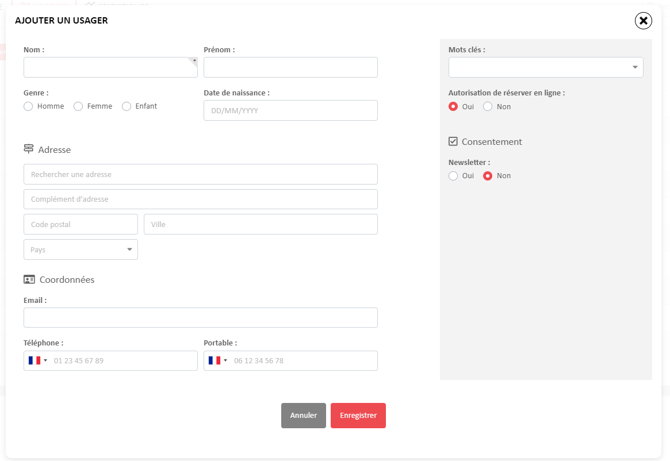
Task: Set online booking authorization to Non
Action: [x=488, y=107]
